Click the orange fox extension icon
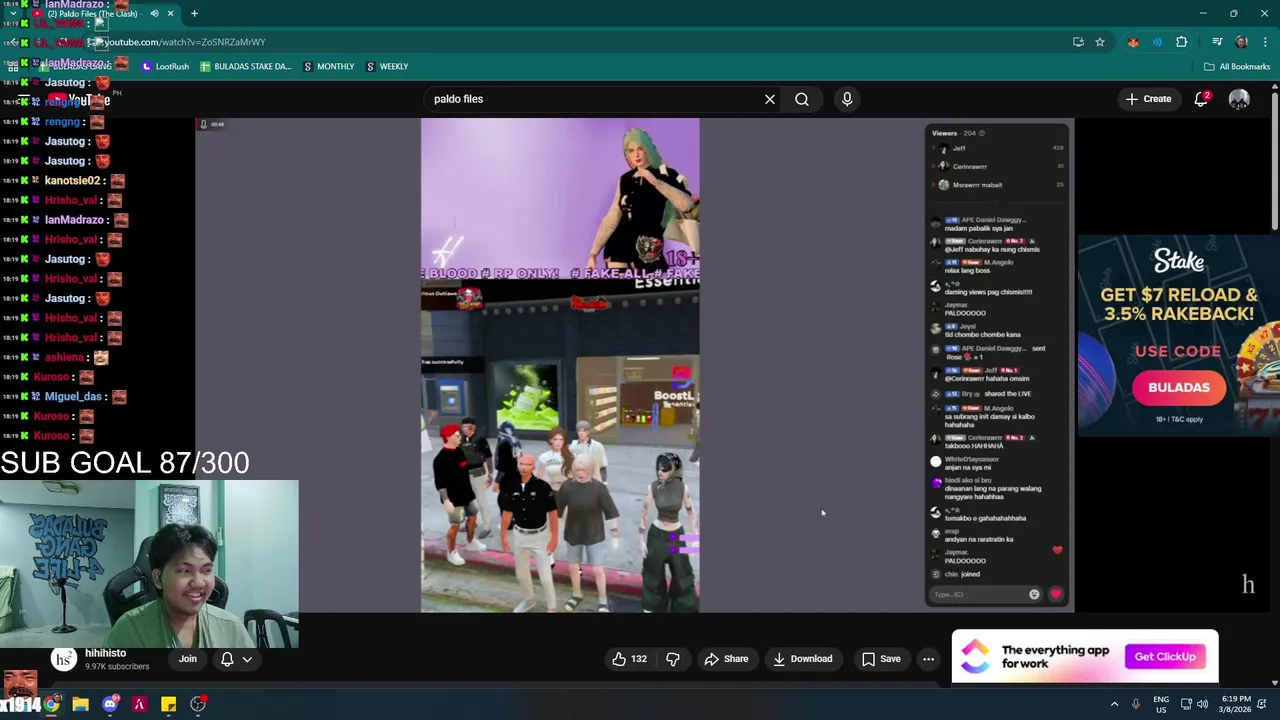1280x720 pixels. (1133, 42)
